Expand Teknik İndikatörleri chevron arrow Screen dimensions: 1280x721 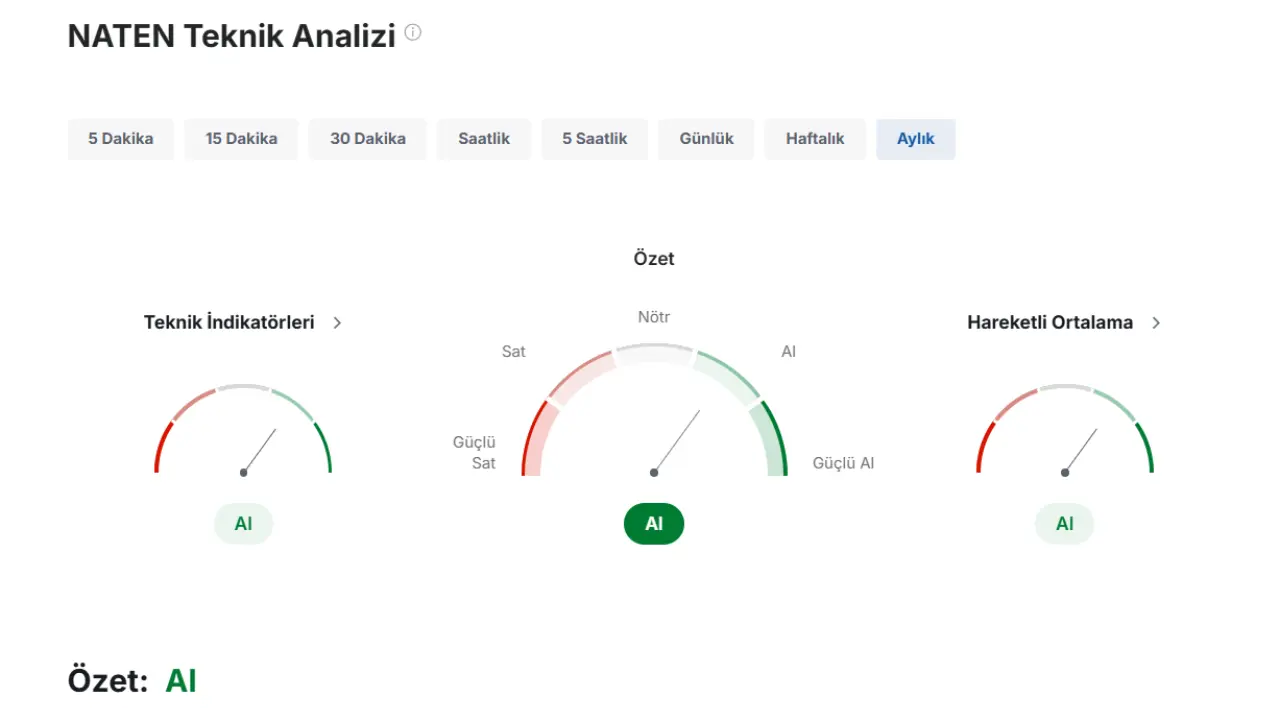tap(337, 323)
